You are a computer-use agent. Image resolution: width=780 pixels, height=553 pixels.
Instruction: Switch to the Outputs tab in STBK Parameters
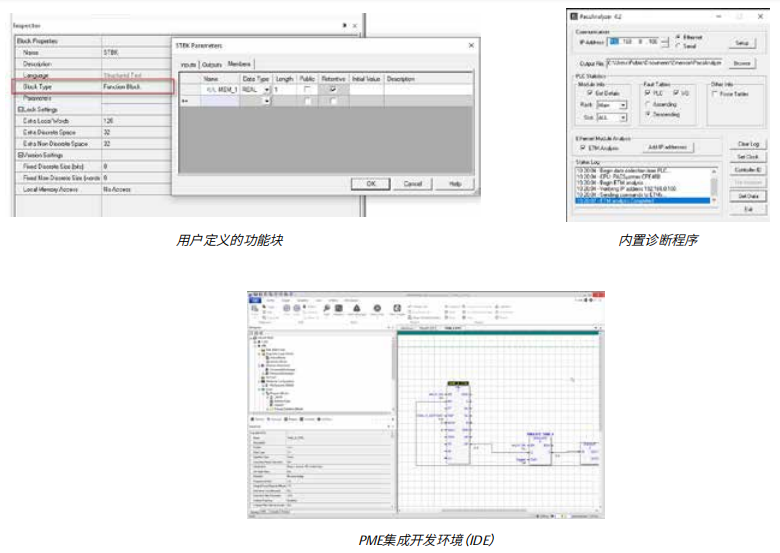coord(212,63)
